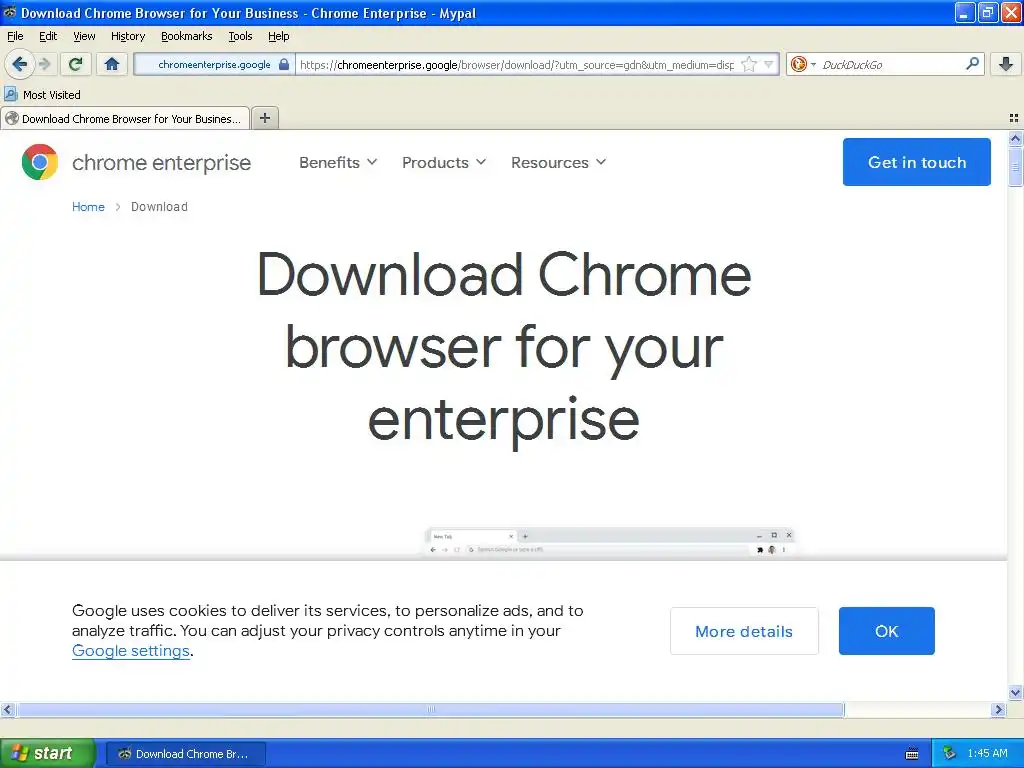The height and width of the screenshot is (768, 1024).
Task: Expand the Resources navigation dropdown
Action: [558, 163]
